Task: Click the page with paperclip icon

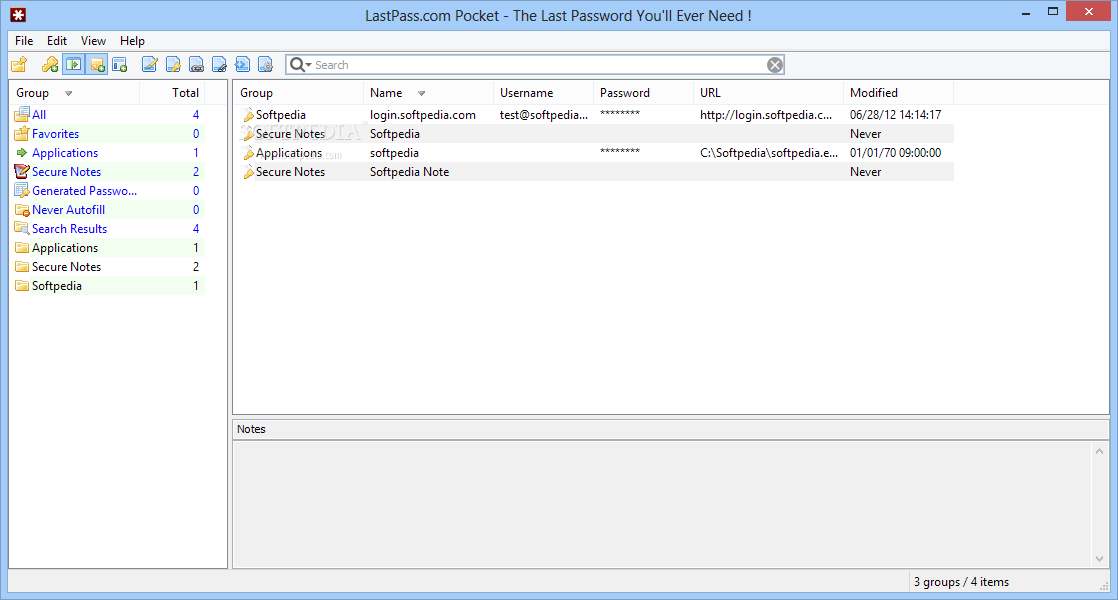Action: pyautogui.click(x=220, y=65)
